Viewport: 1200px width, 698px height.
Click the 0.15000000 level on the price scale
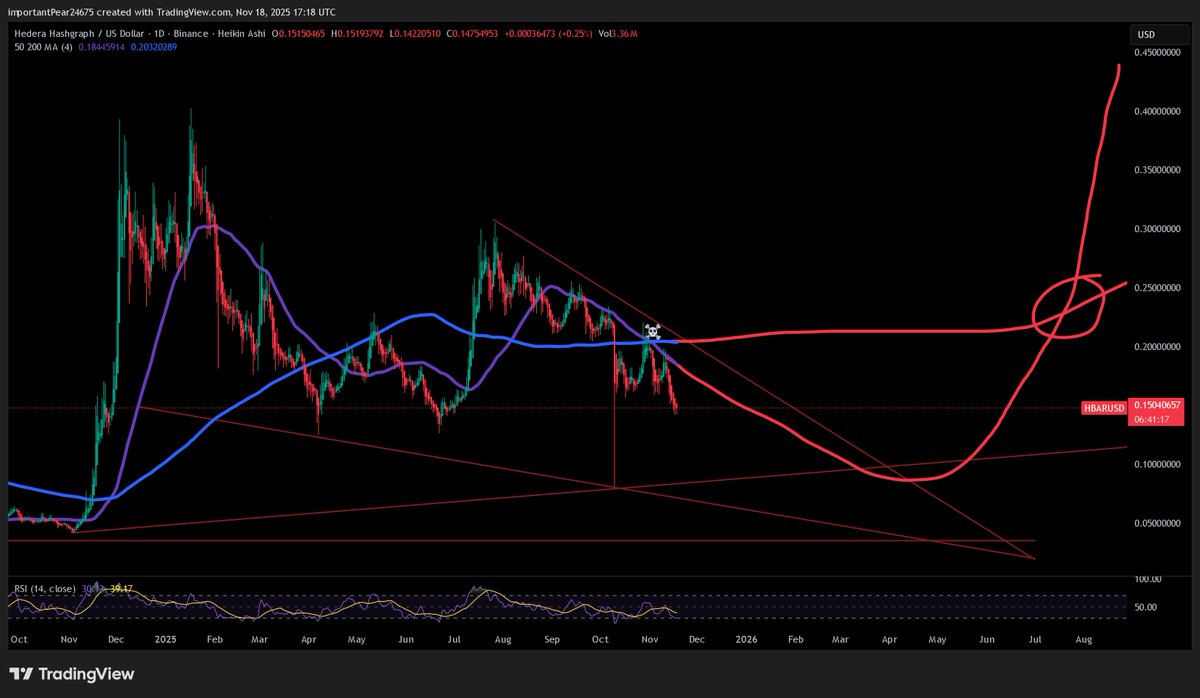1160,403
